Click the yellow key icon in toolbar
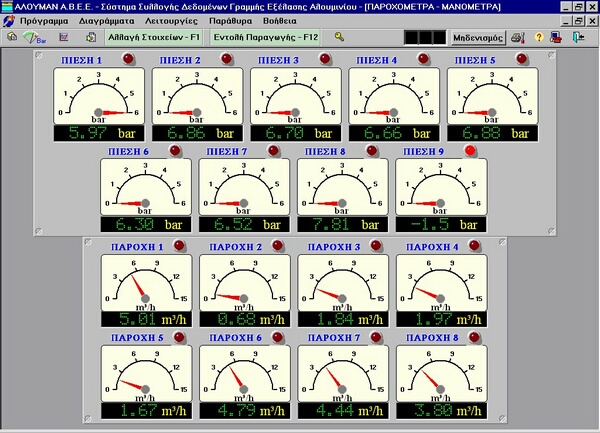 [339, 37]
